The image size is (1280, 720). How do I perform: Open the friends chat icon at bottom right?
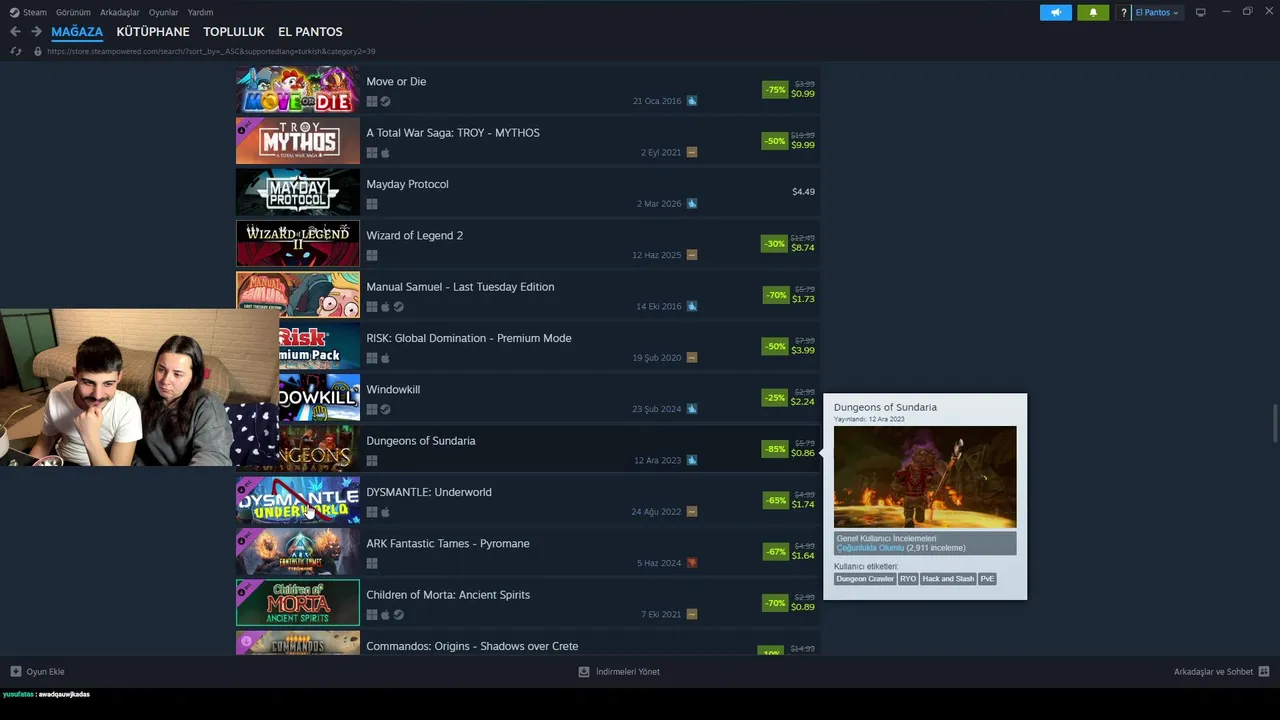click(x=1264, y=672)
